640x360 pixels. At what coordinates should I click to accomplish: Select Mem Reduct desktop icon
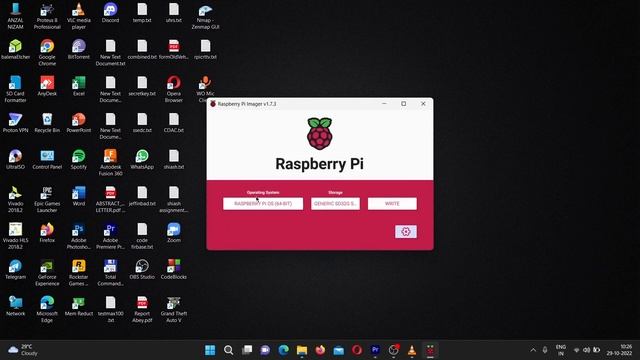click(x=79, y=306)
